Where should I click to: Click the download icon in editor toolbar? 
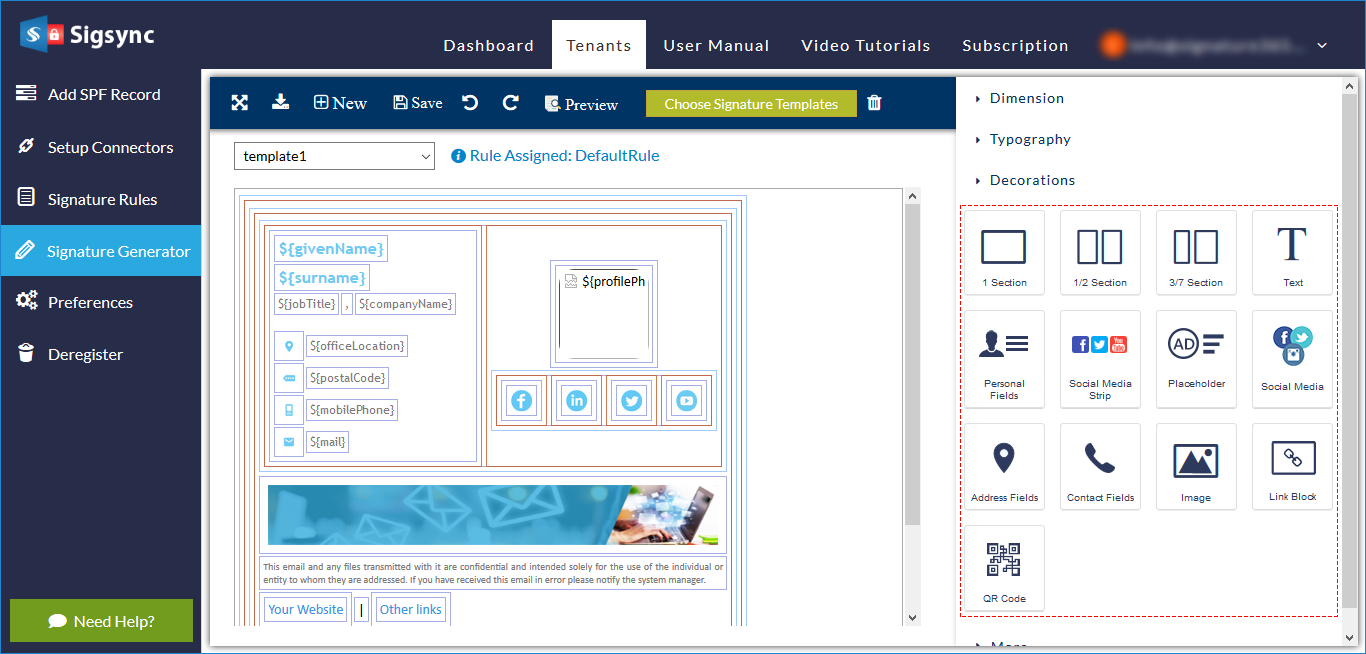(x=281, y=102)
